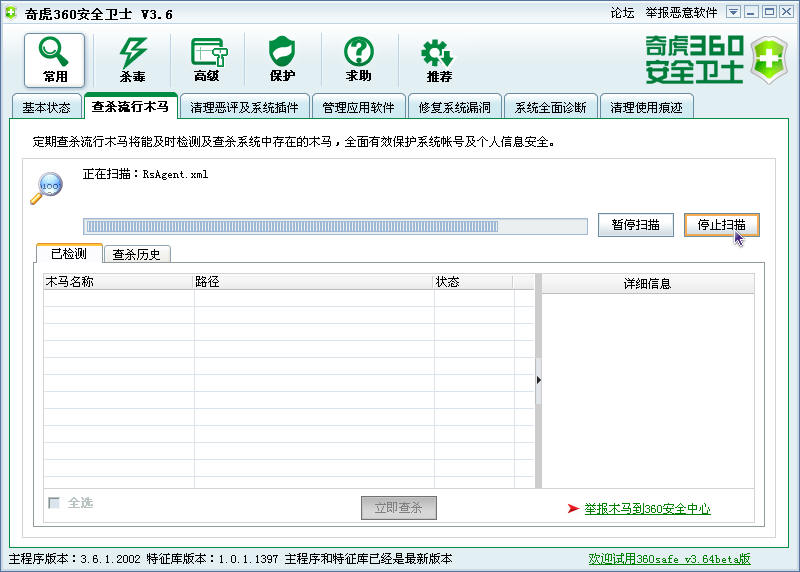The image size is (800, 572).
Task: Select the 查杀流行木马 tab
Action: click(x=131, y=106)
